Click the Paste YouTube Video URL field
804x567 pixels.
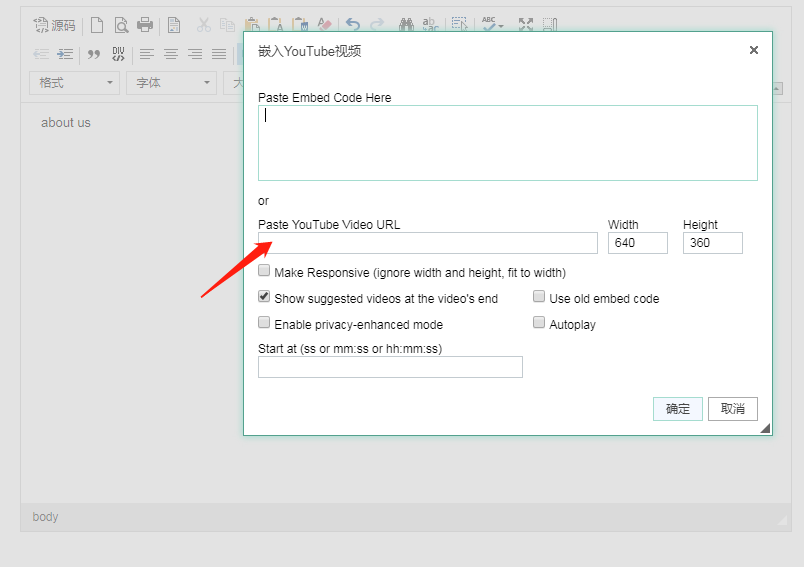pyautogui.click(x=428, y=243)
